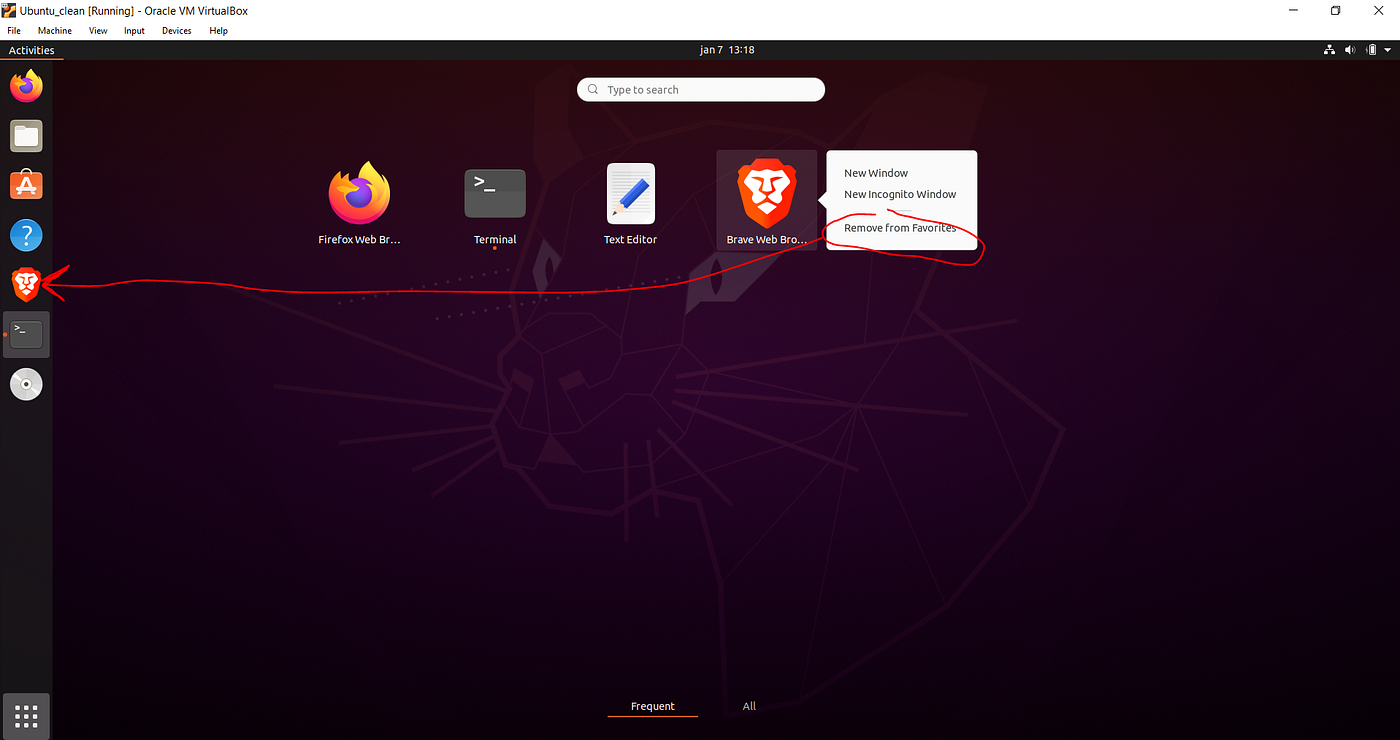Image resolution: width=1400 pixels, height=740 pixels.
Task: Launch Ubuntu Software from the dock
Action: (27, 185)
